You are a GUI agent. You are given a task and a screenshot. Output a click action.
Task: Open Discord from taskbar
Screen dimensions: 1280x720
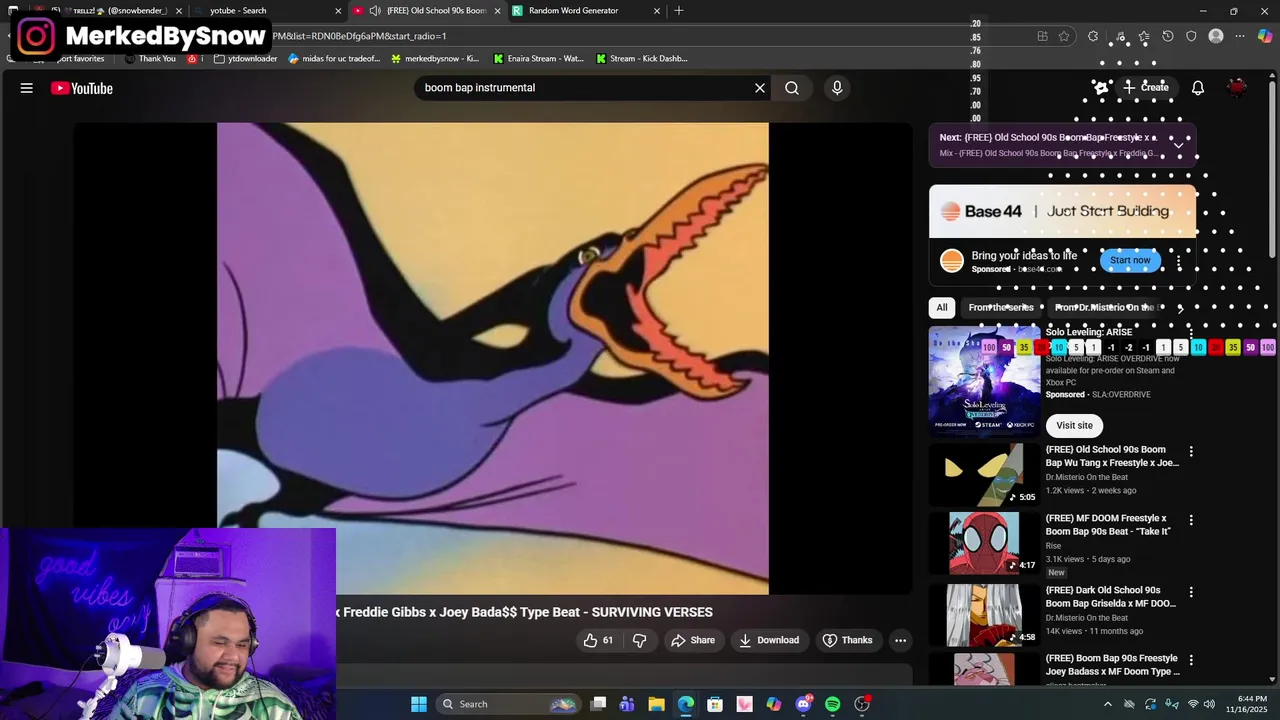pyautogui.click(x=803, y=704)
